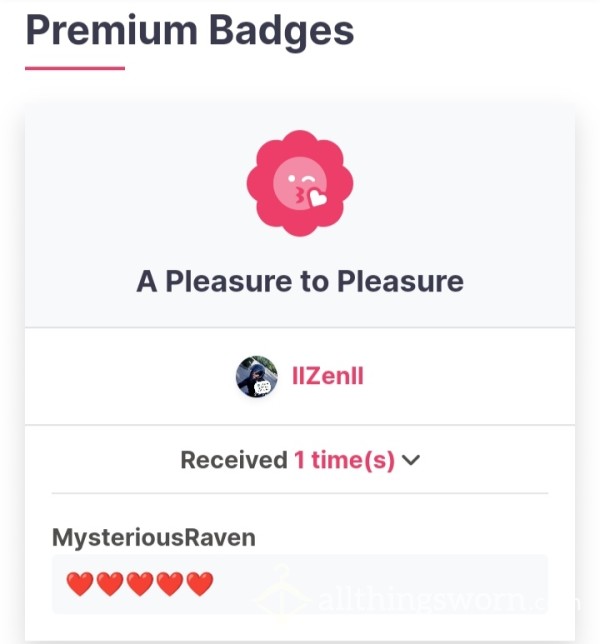Click the last red heart emoji
Screen dimensions: 600x644
pyautogui.click(x=200, y=584)
